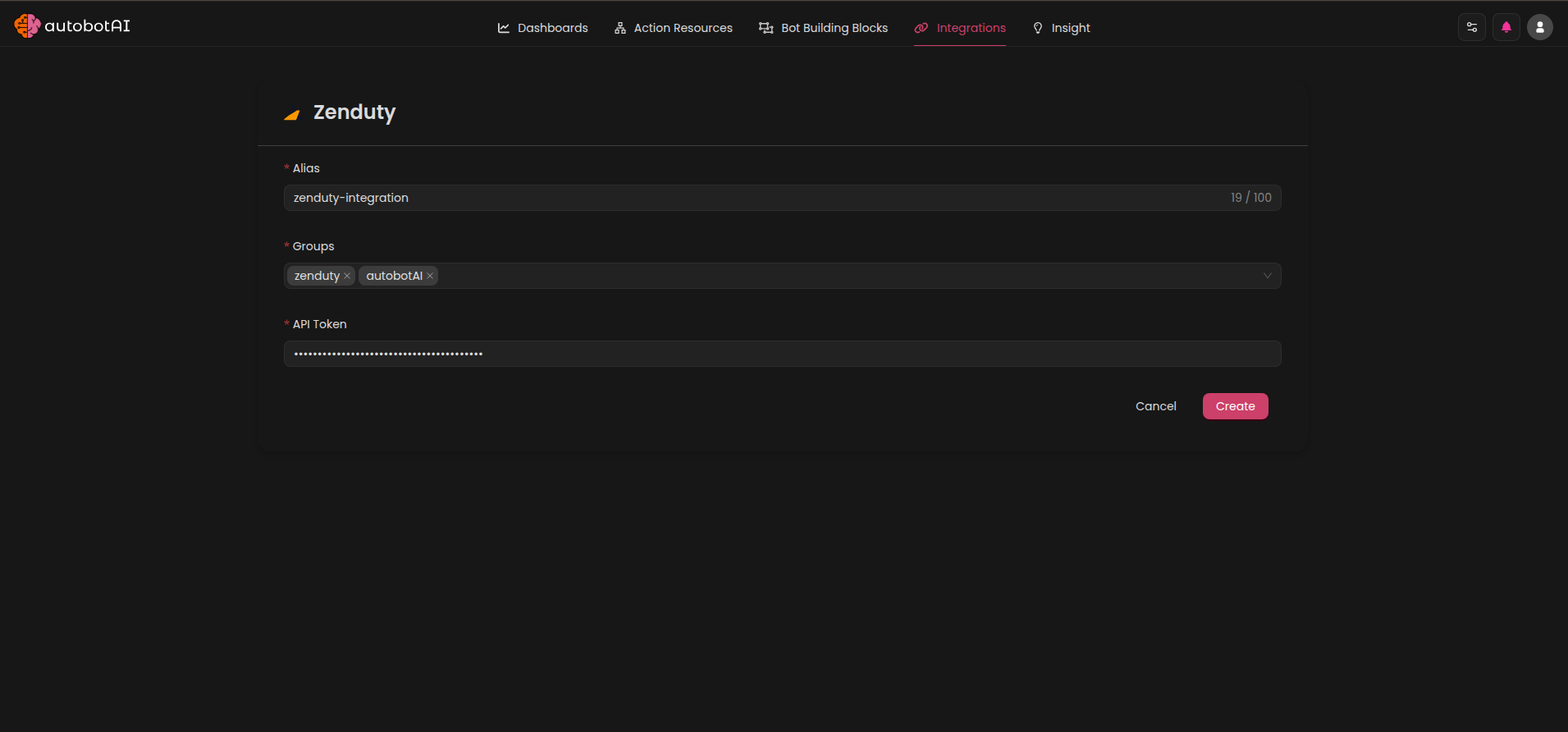Select the Integrations tab
This screenshot has width=1568, height=732.
click(960, 28)
